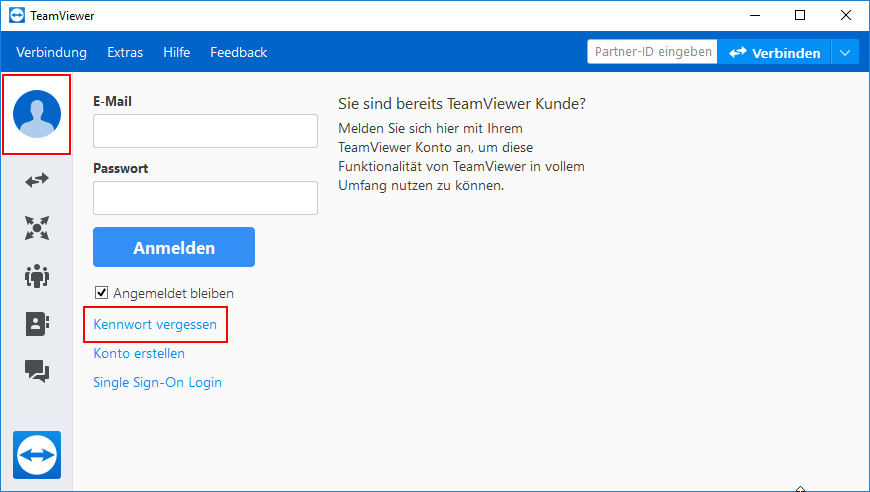Open the Remote Control arrows sidebar icon
870x492 pixels.
(37, 180)
